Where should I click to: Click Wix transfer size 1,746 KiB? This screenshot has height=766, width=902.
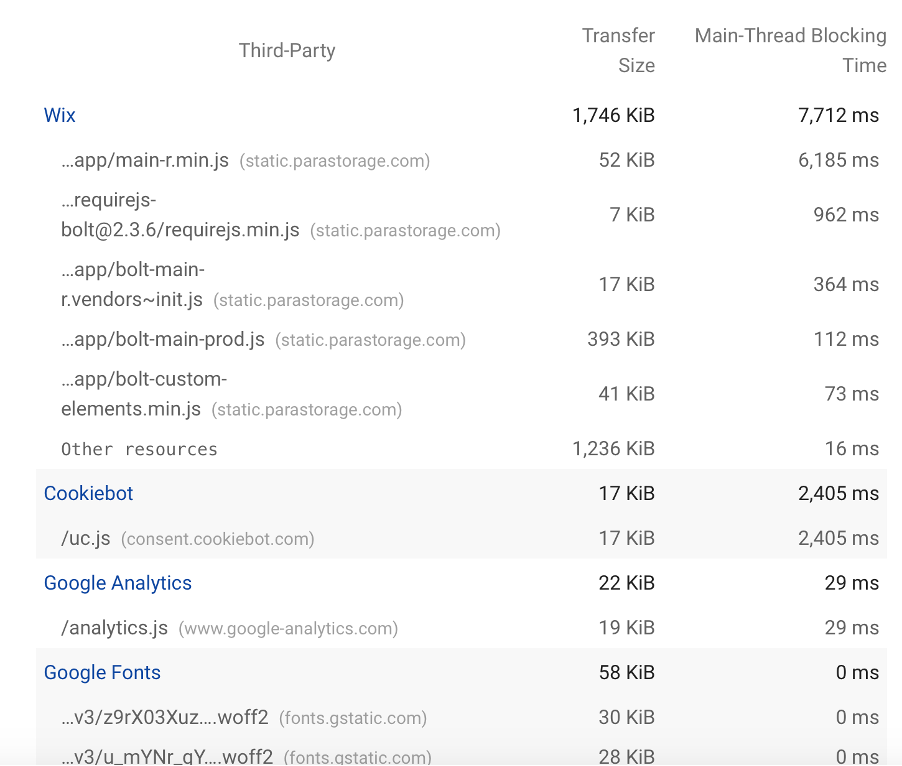(x=613, y=115)
